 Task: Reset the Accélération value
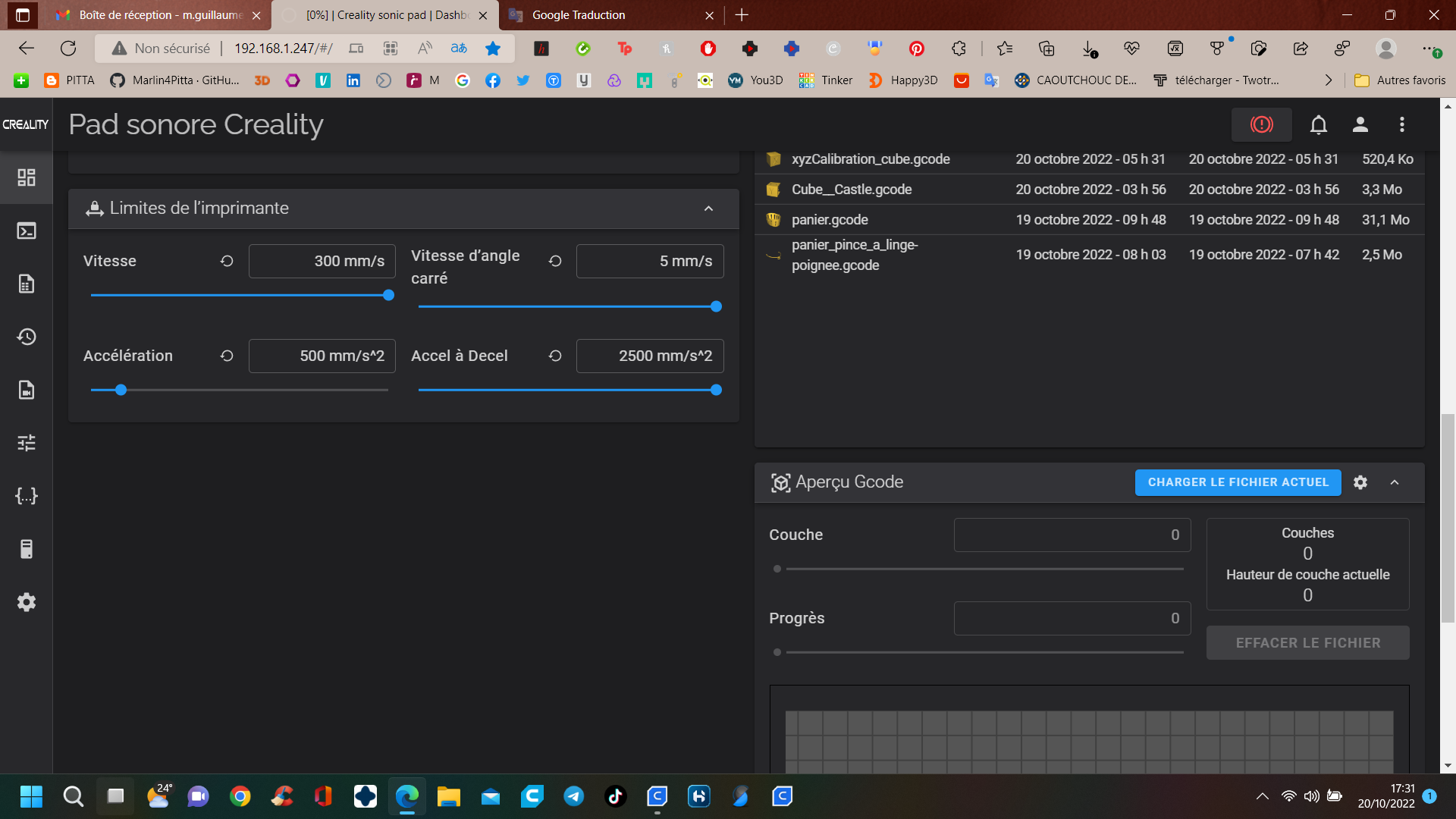(227, 356)
